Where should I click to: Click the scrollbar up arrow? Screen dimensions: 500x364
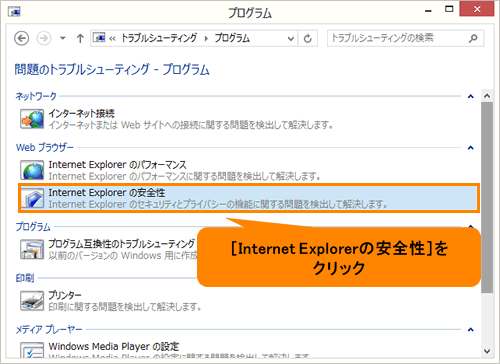[487, 96]
